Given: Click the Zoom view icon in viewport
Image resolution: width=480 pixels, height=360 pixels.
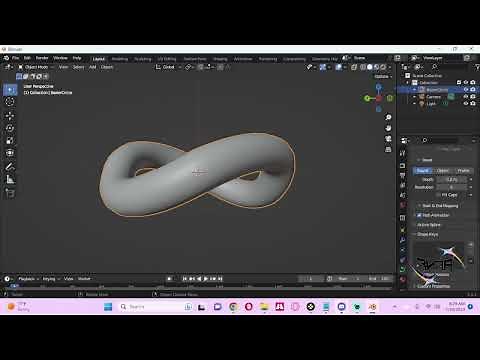Looking at the screenshot, I should pos(388,117).
